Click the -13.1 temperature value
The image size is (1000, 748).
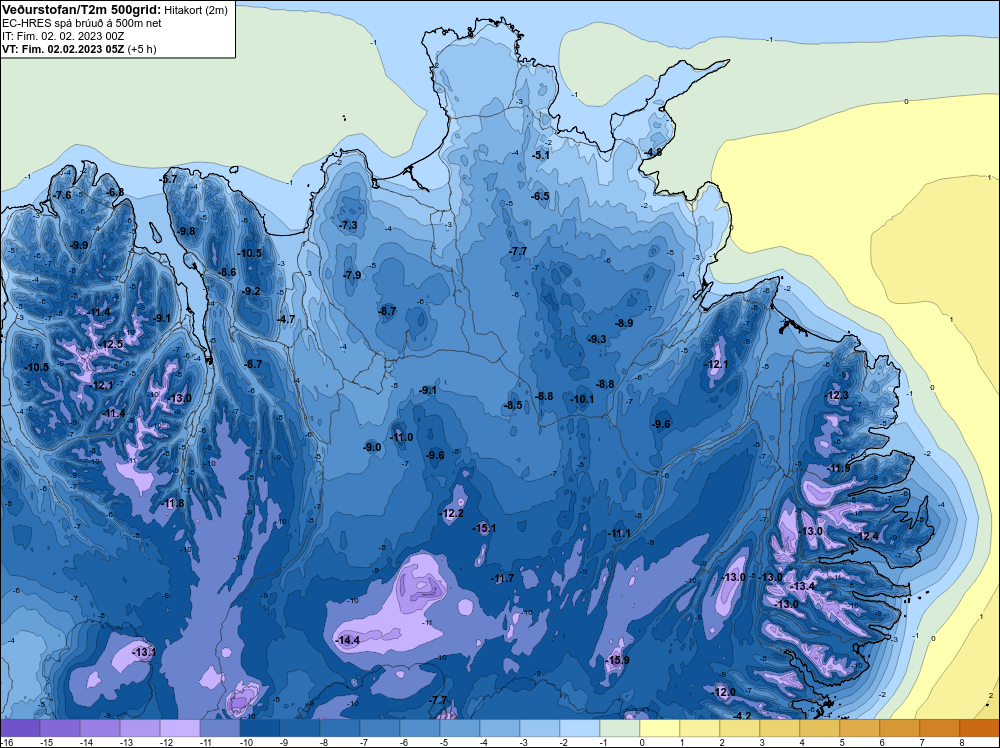click(145, 652)
